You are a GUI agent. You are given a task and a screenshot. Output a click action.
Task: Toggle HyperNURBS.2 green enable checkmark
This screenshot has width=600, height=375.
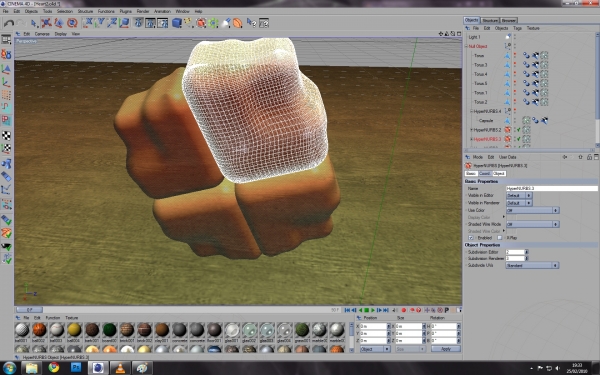coord(518,130)
